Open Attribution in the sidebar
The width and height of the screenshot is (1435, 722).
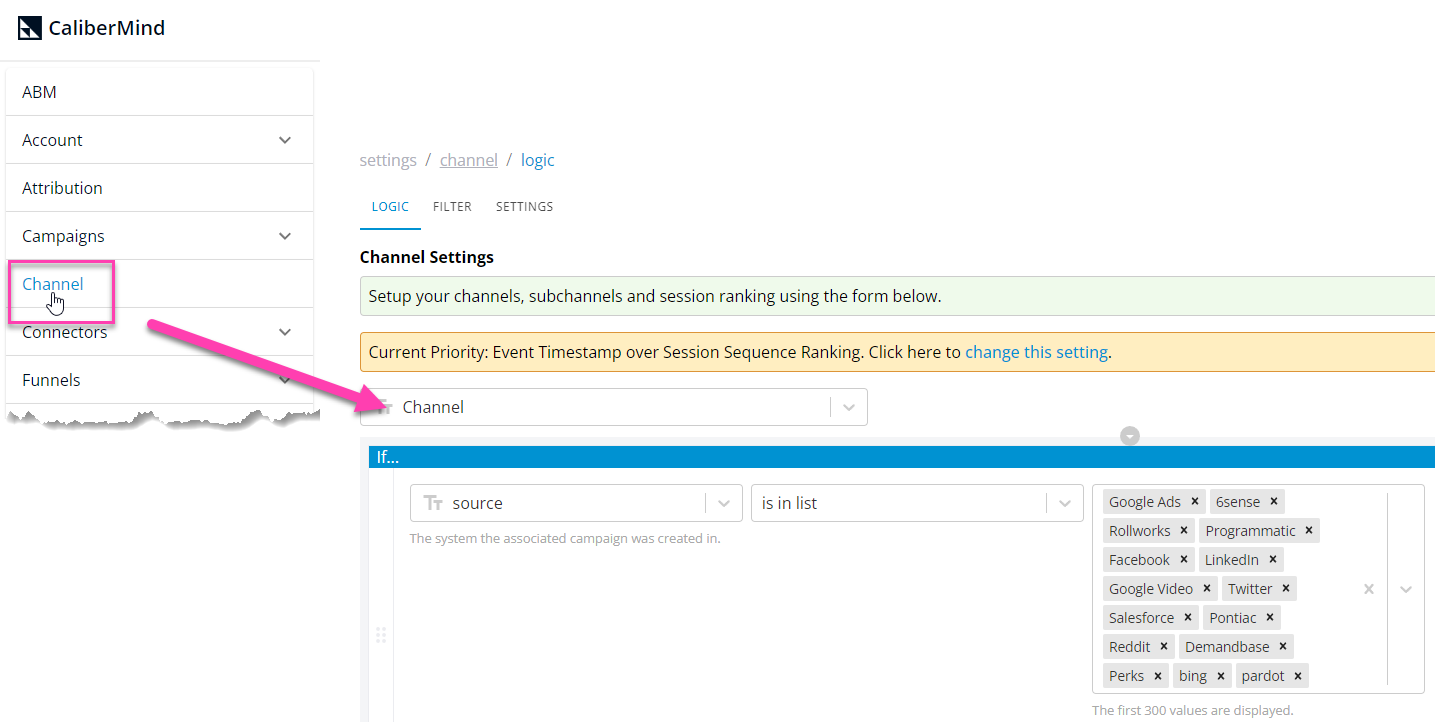(x=159, y=188)
